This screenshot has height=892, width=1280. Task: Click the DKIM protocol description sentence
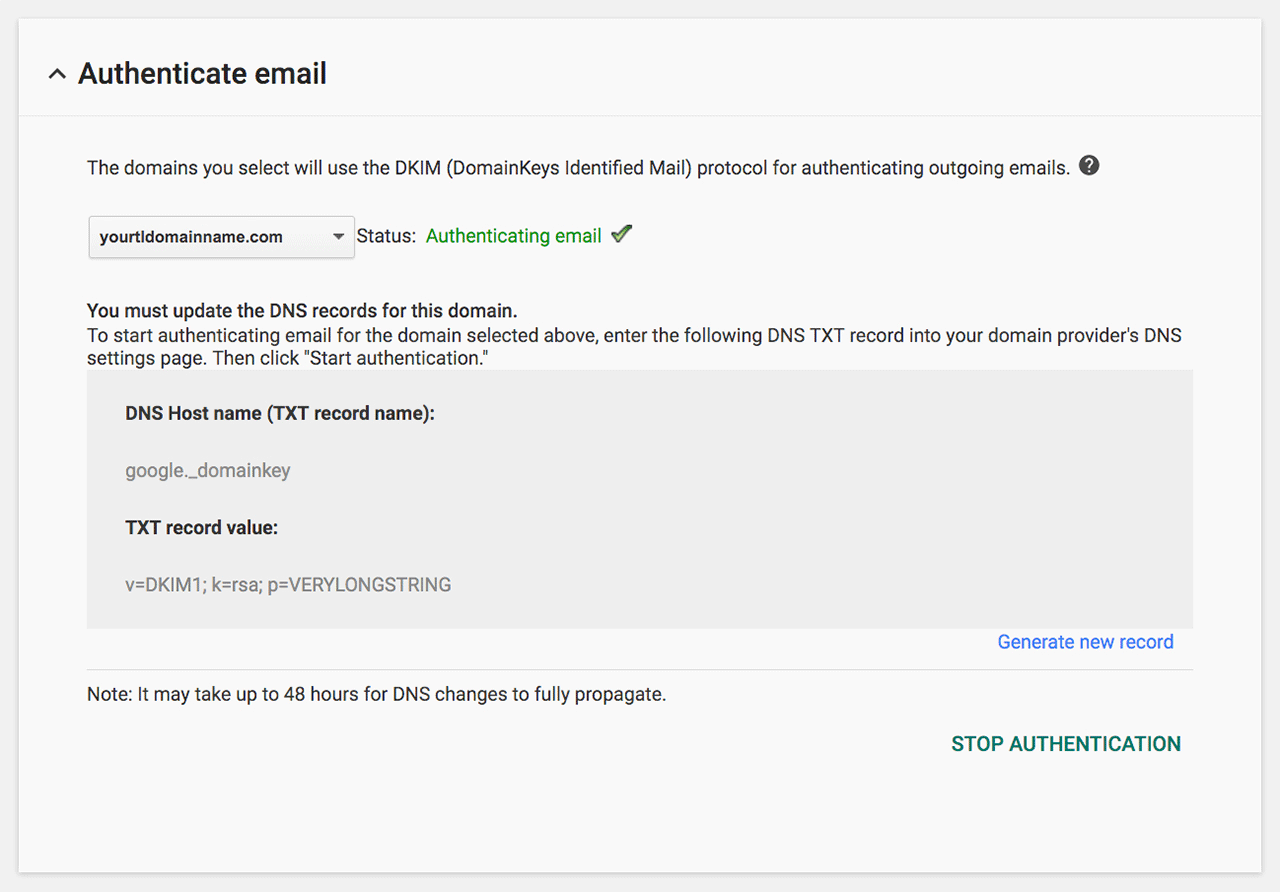pyautogui.click(x=578, y=168)
